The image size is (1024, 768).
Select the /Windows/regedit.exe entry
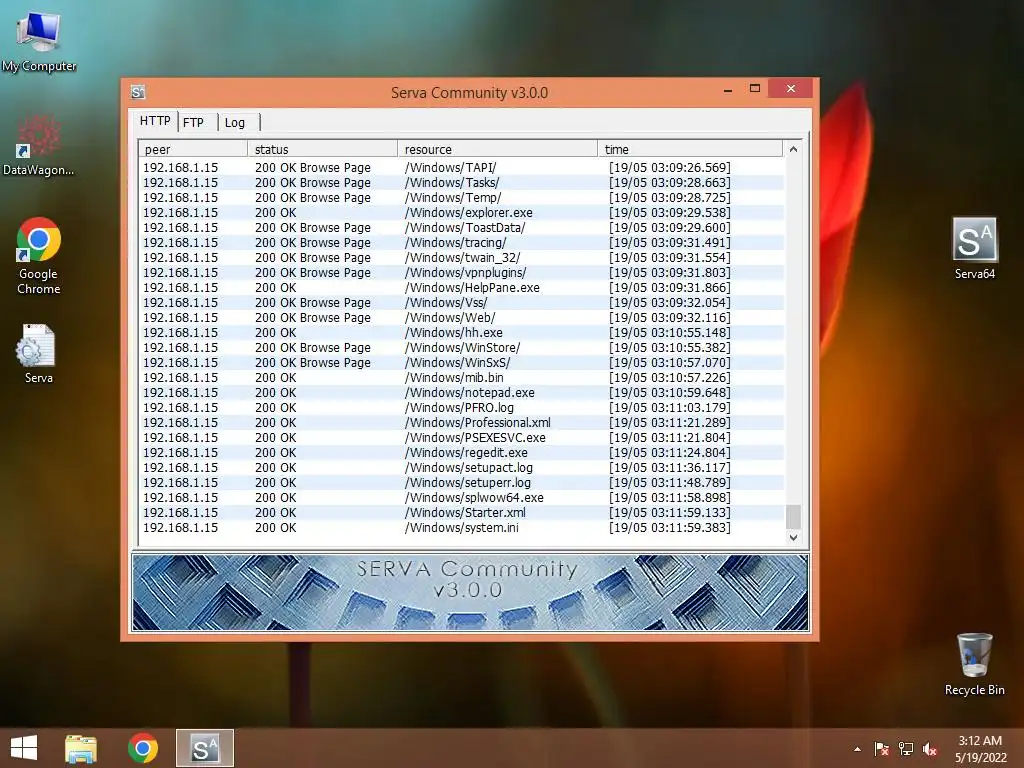pyautogui.click(x=462, y=453)
